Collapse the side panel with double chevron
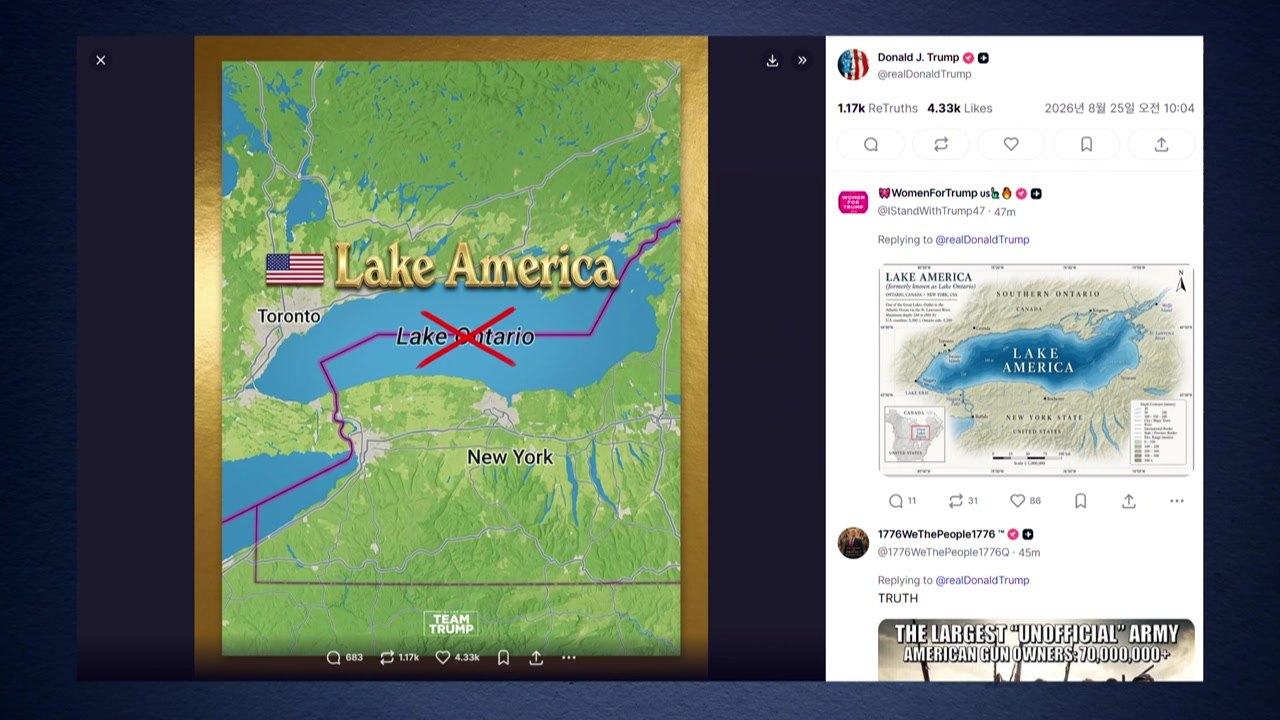The width and height of the screenshot is (1280, 720). pos(802,60)
